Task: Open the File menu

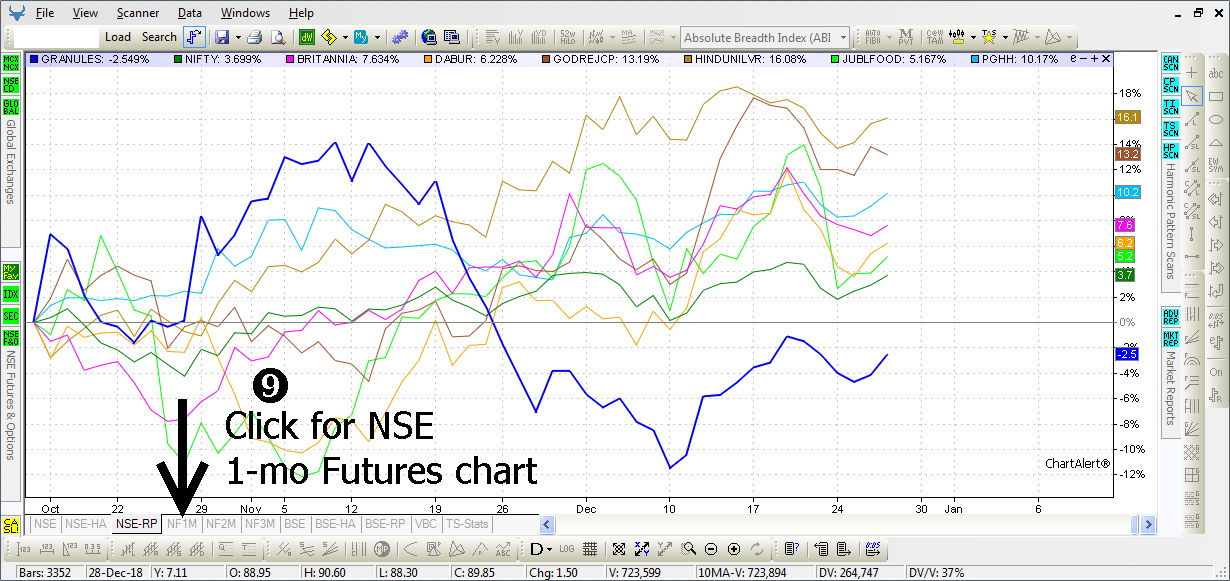Action: tap(46, 13)
